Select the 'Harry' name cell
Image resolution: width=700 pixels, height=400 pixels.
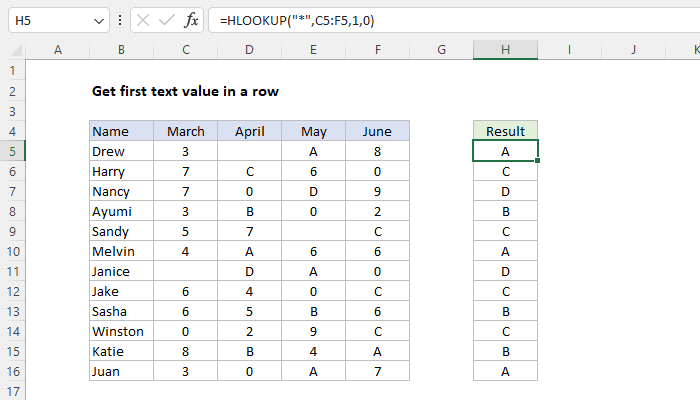pos(121,171)
